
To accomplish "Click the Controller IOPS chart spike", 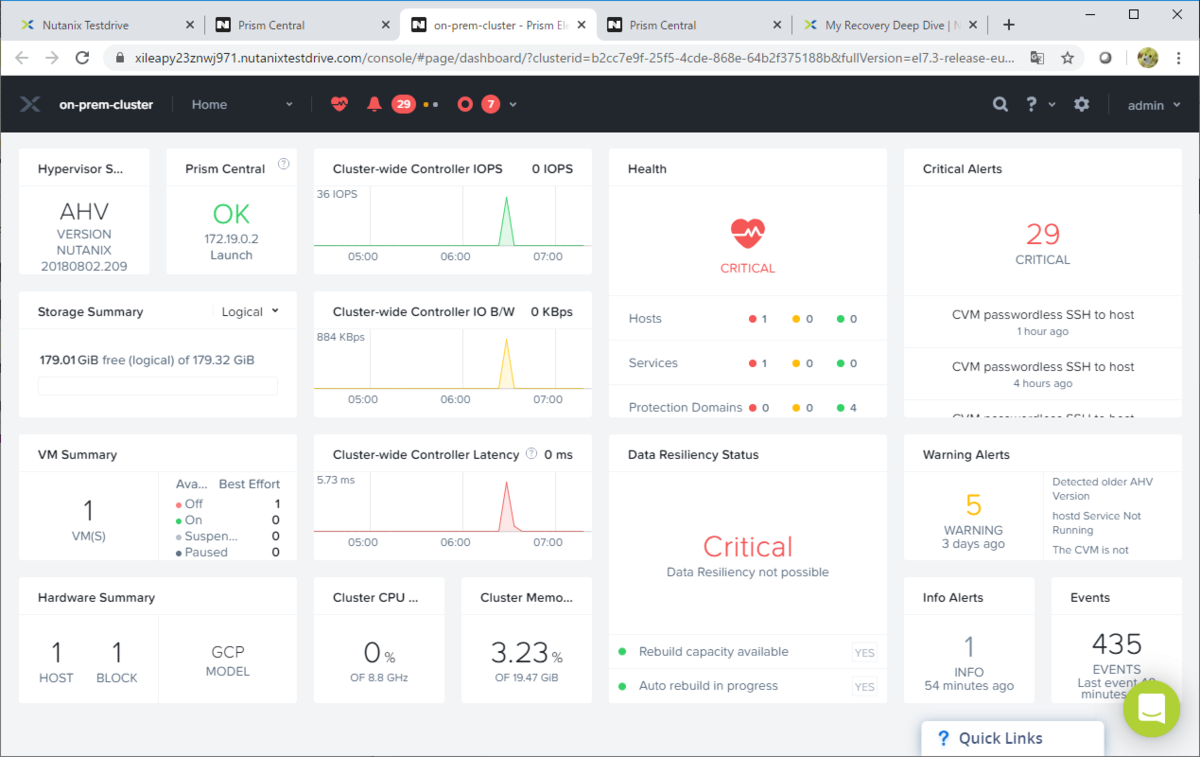I will [x=506, y=222].
